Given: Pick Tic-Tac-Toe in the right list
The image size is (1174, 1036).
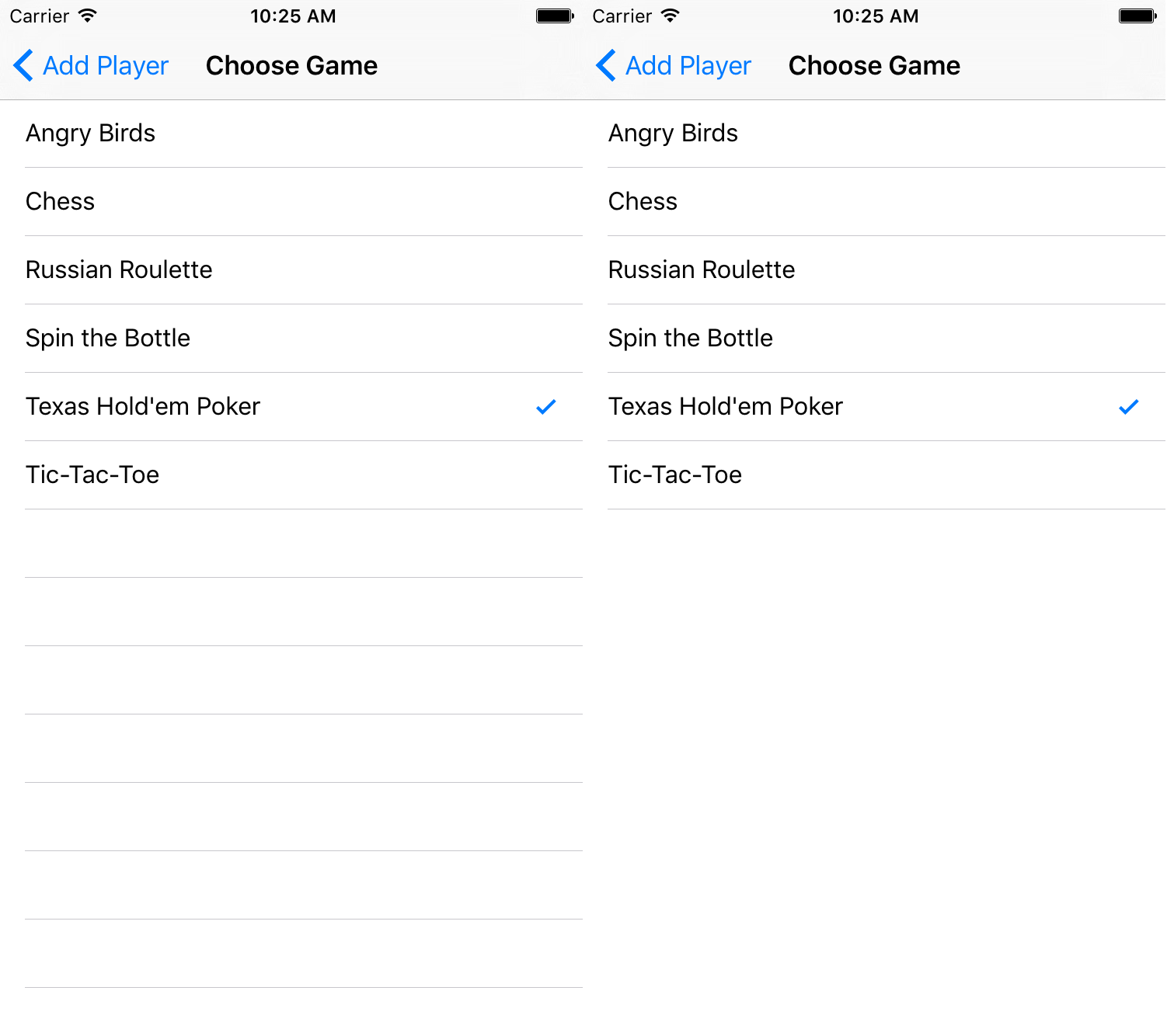Looking at the screenshot, I should click(x=874, y=475).
